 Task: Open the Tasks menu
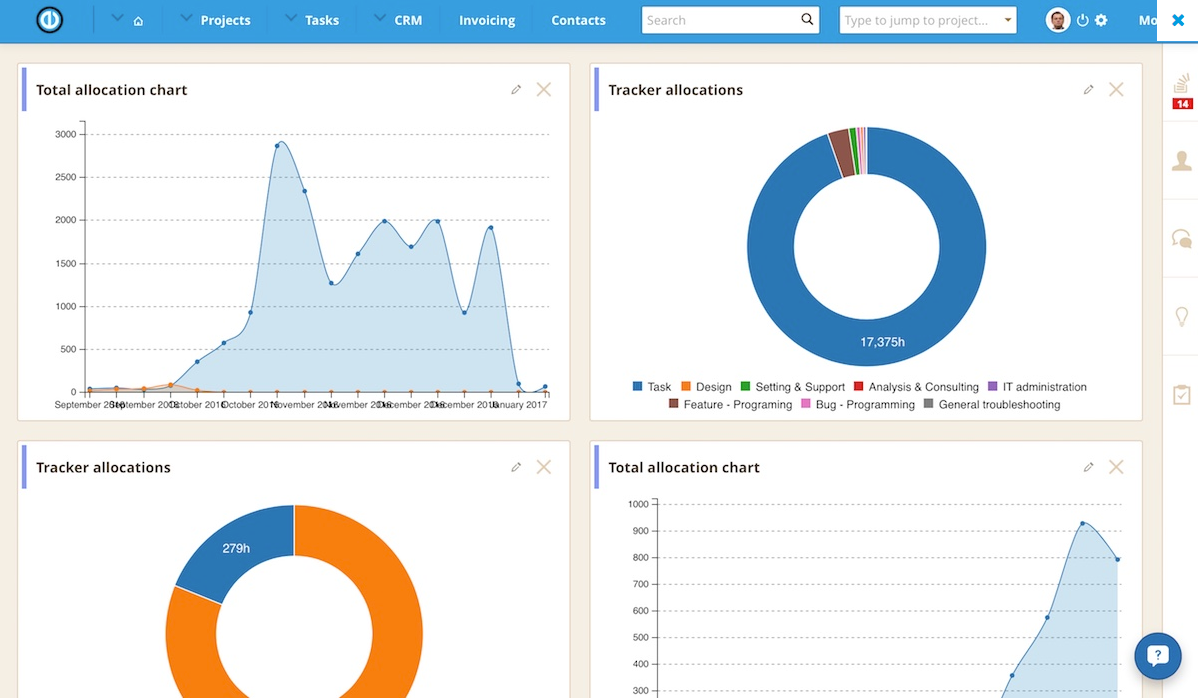(322, 21)
